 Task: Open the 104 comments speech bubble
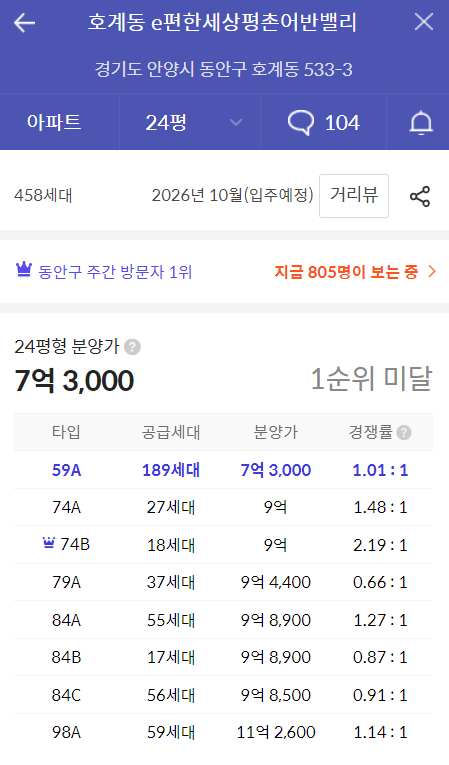(323, 122)
